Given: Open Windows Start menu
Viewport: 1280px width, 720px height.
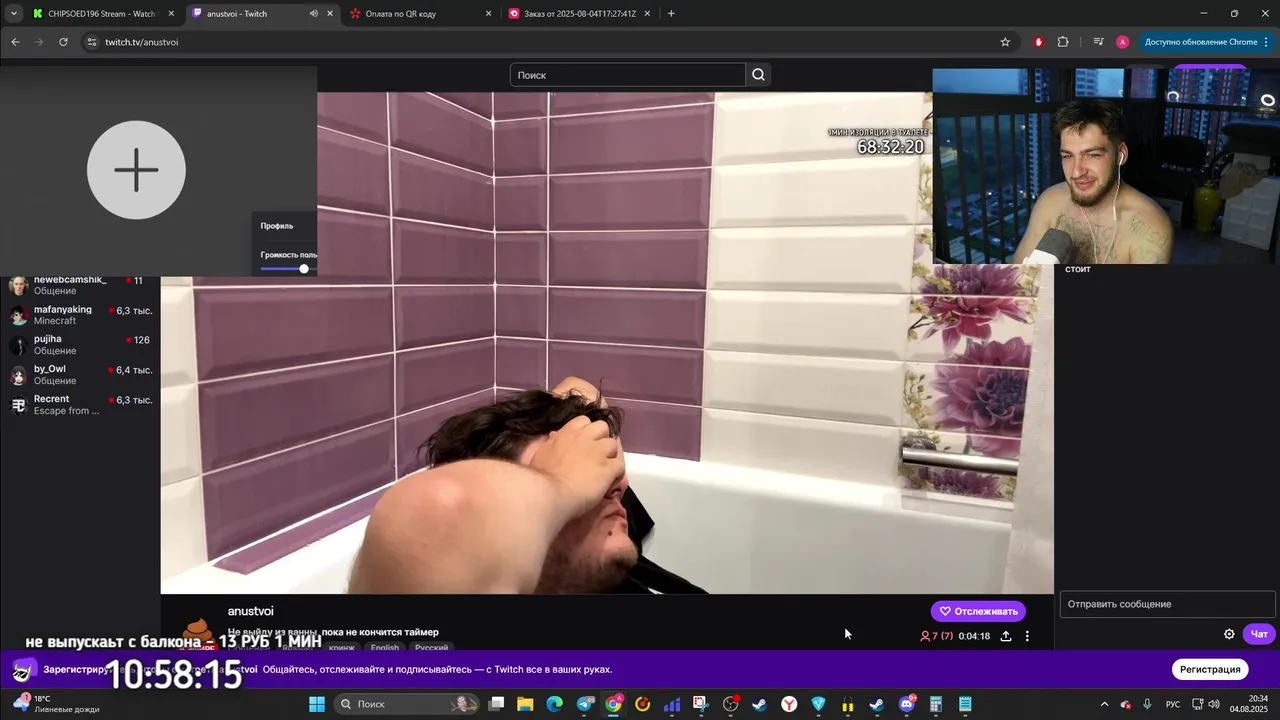Looking at the screenshot, I should click(x=317, y=704).
